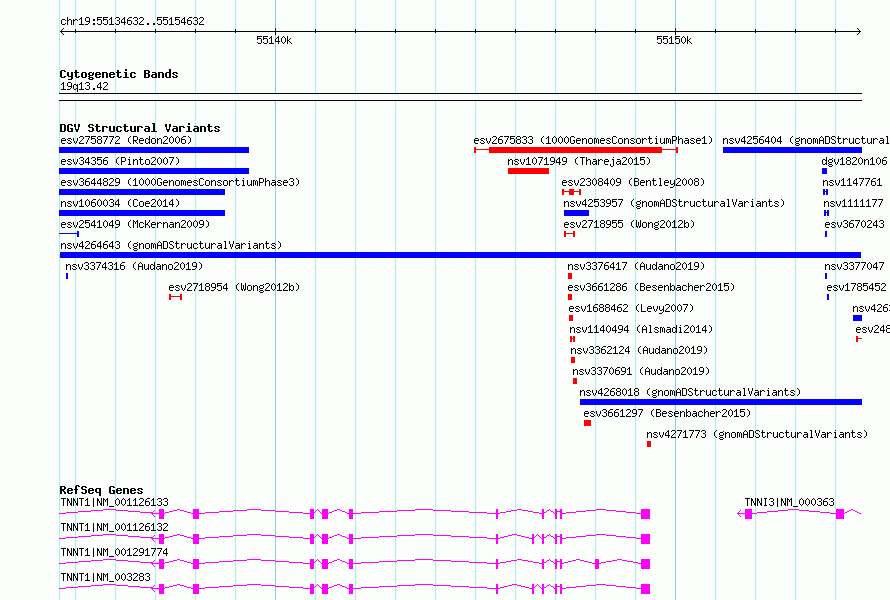Click the esv2758772 (Redon2006) variant label
Screen dimensions: 890x600
tap(126, 140)
